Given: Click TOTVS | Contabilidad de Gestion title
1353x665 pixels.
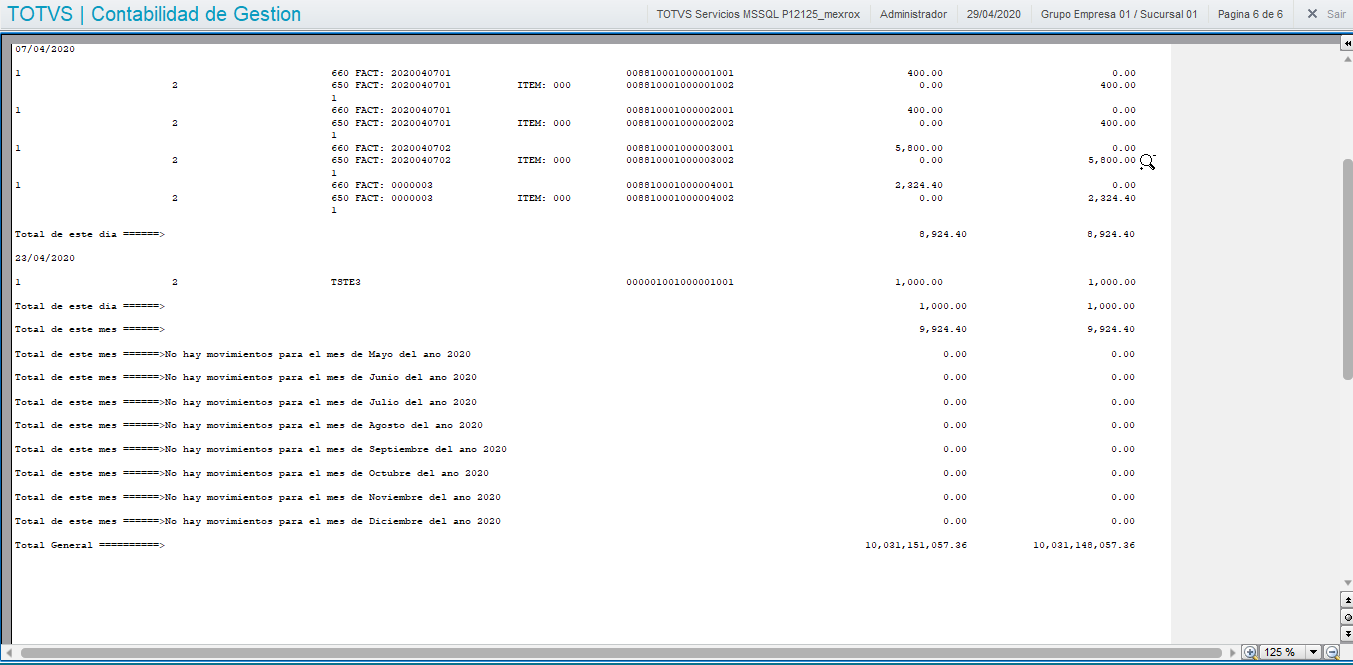Looking at the screenshot, I should [x=154, y=14].
